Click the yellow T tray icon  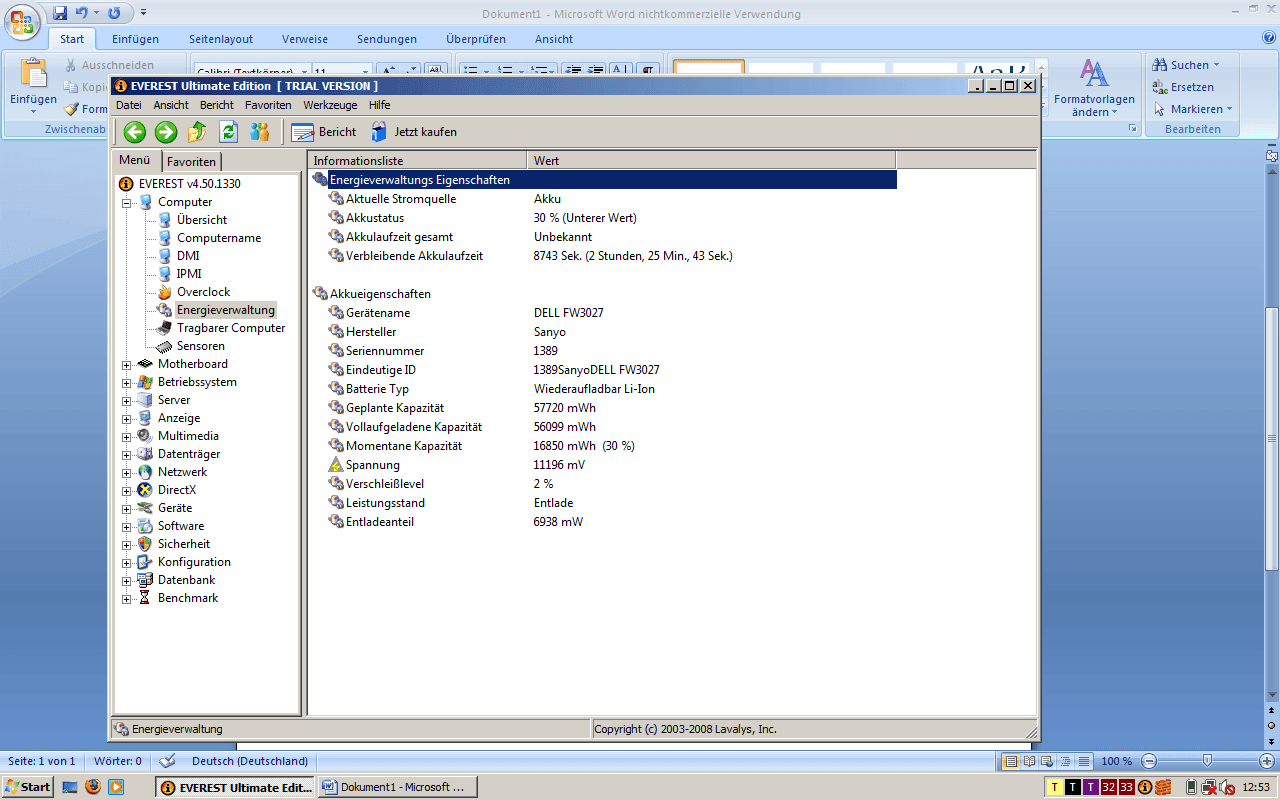pos(1054,787)
